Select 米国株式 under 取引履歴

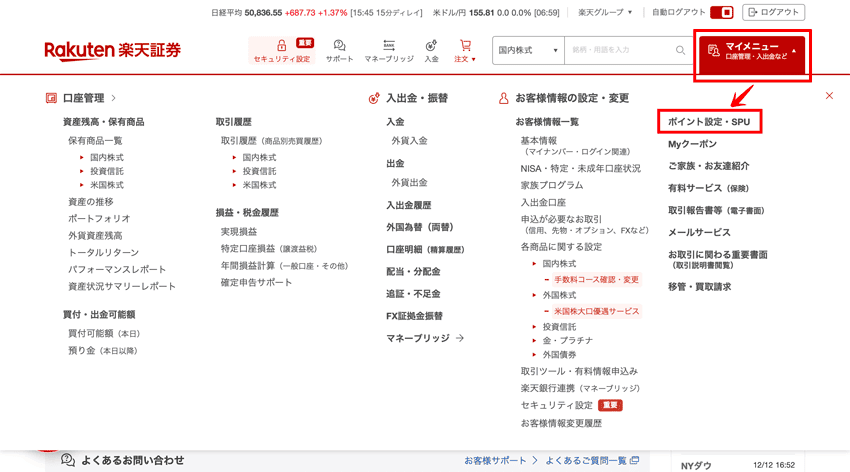[259, 185]
